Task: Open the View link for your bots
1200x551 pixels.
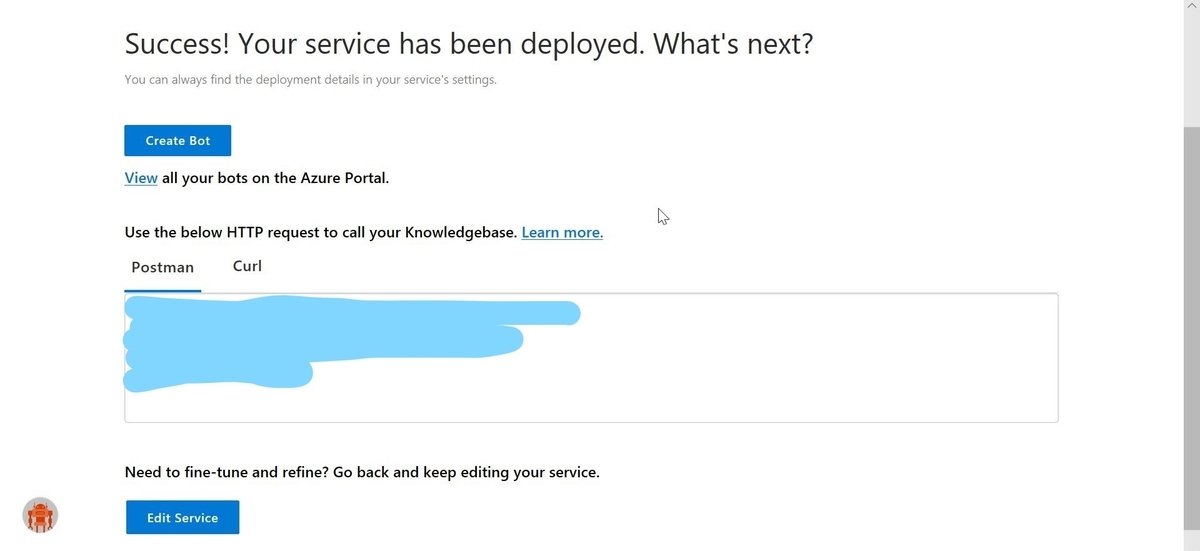Action: point(140,178)
